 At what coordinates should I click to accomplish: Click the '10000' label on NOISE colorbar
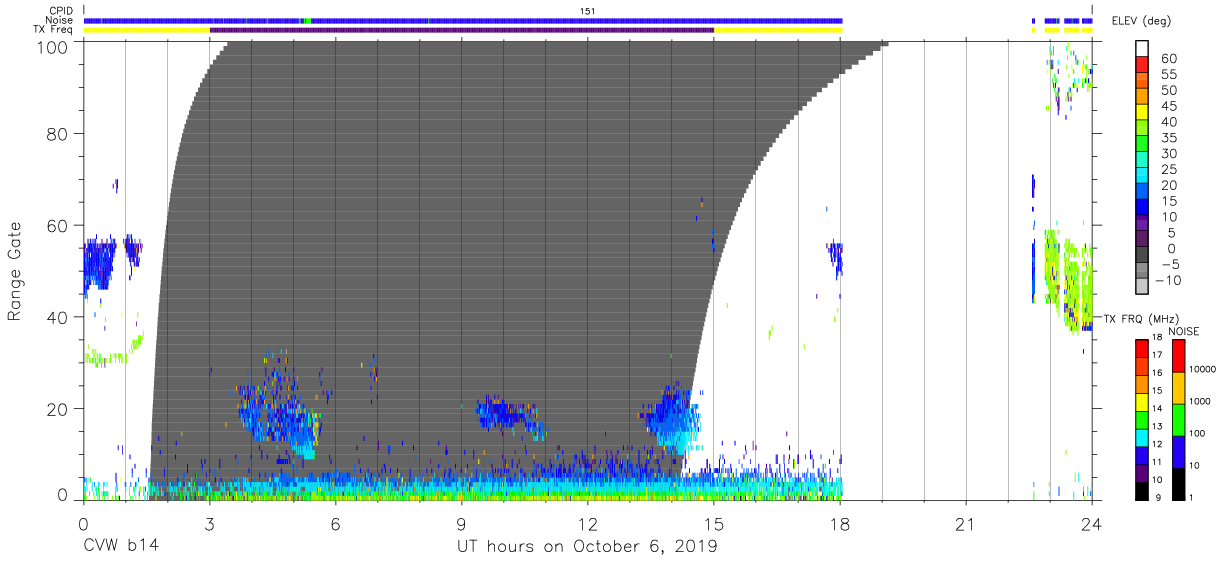click(1205, 371)
